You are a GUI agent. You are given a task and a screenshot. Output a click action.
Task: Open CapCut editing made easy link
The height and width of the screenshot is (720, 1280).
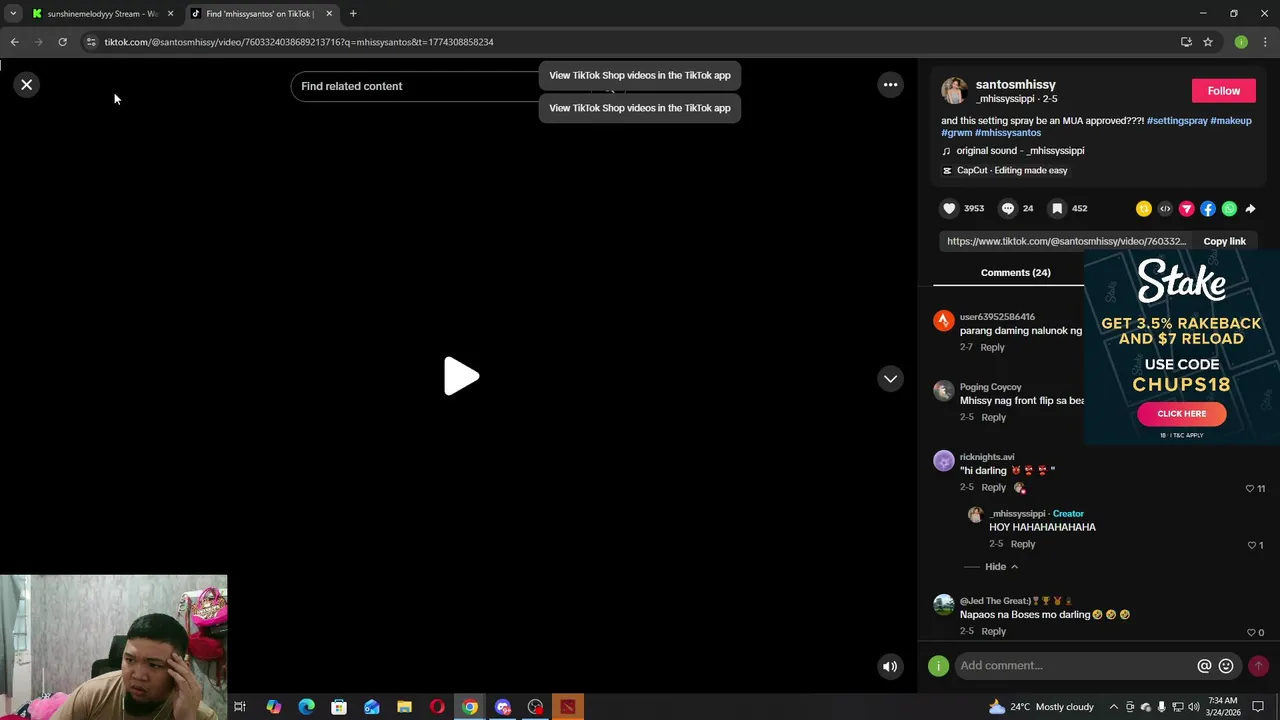click(1005, 171)
